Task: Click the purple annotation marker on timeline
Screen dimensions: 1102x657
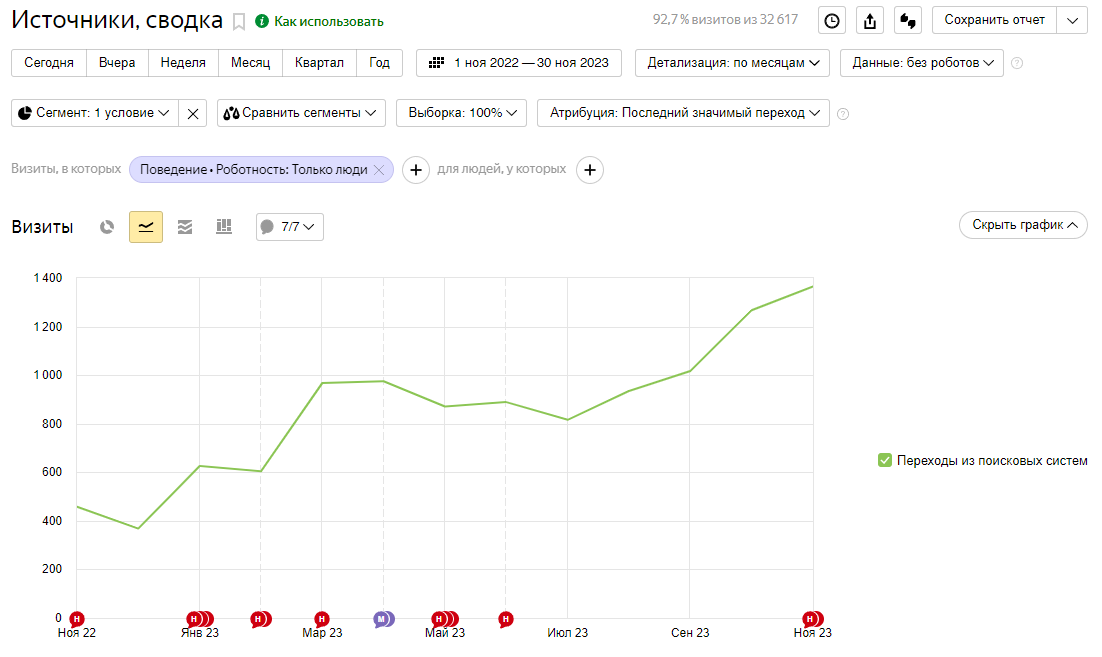Action: (382, 619)
